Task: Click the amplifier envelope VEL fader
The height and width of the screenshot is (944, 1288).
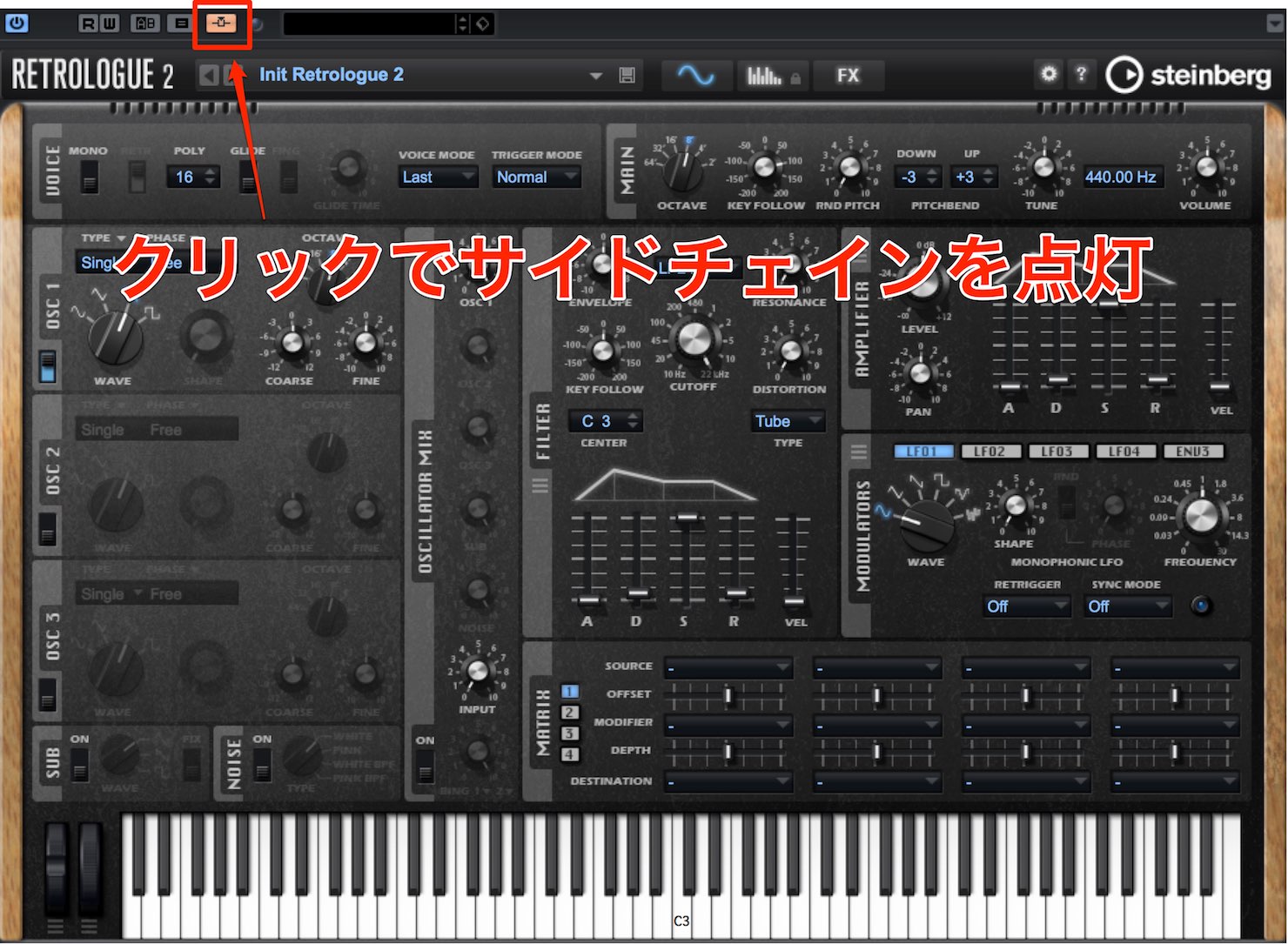Action: click(x=1219, y=386)
